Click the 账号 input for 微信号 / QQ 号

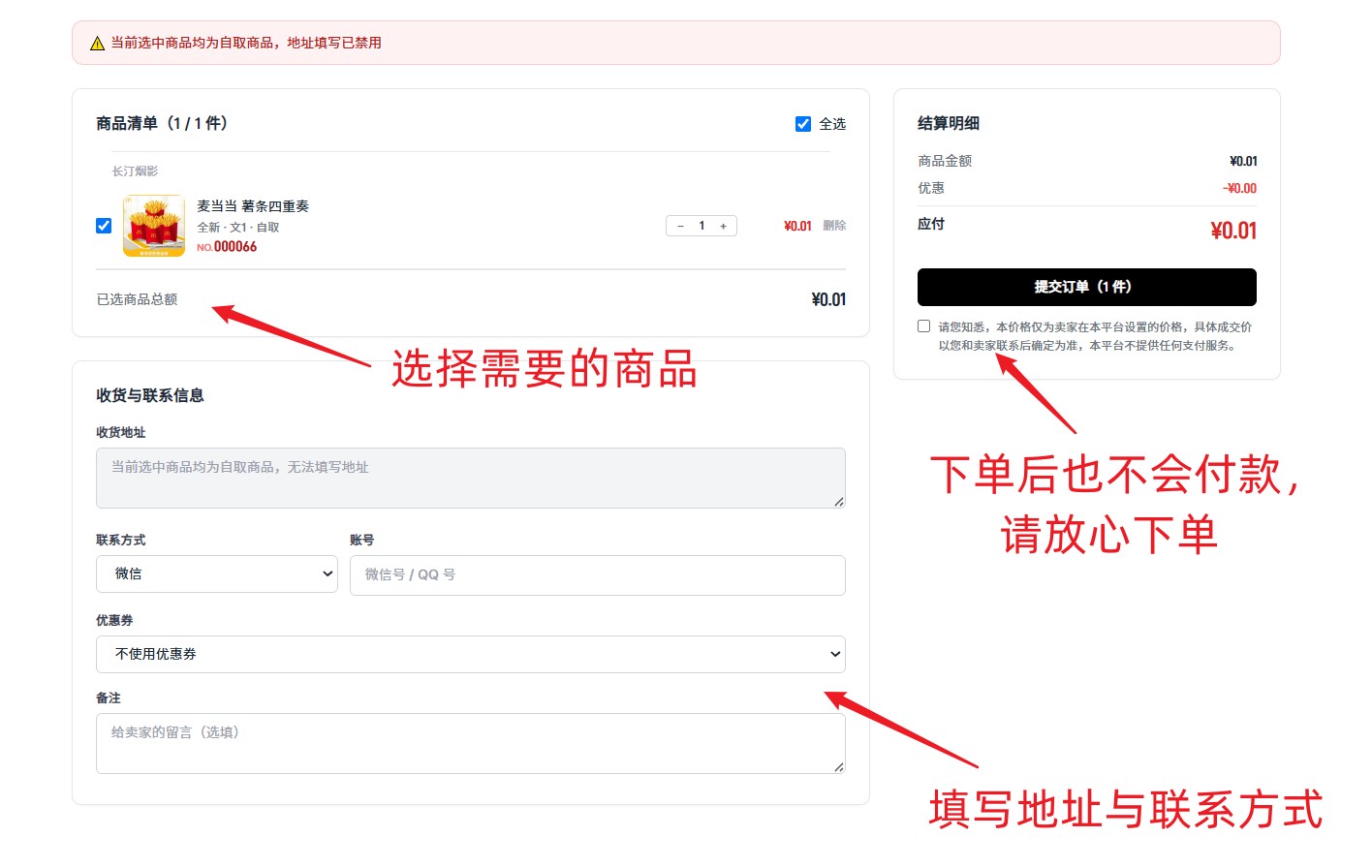click(x=597, y=574)
